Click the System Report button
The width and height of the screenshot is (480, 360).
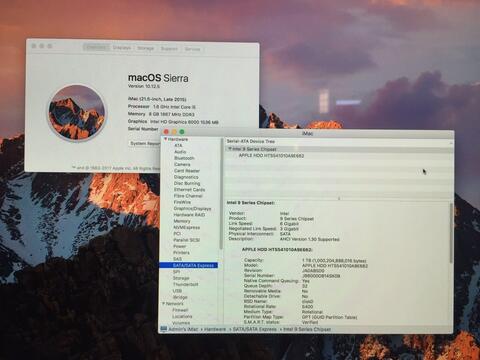[145, 143]
